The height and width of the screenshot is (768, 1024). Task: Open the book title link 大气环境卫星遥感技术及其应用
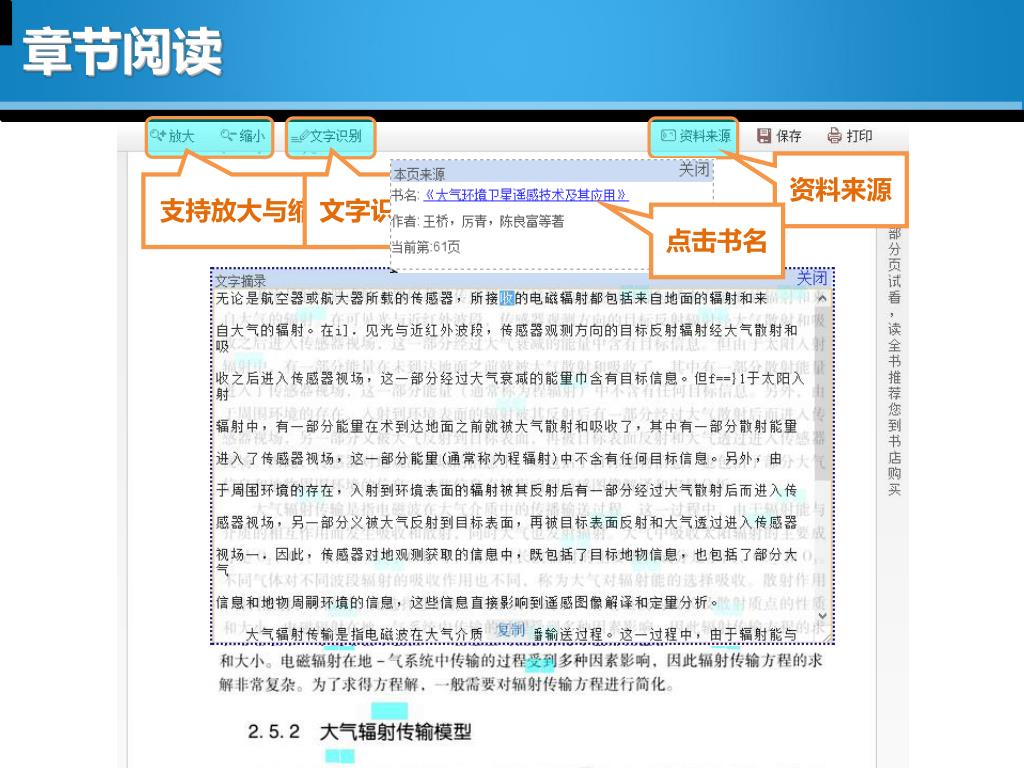pos(526,195)
